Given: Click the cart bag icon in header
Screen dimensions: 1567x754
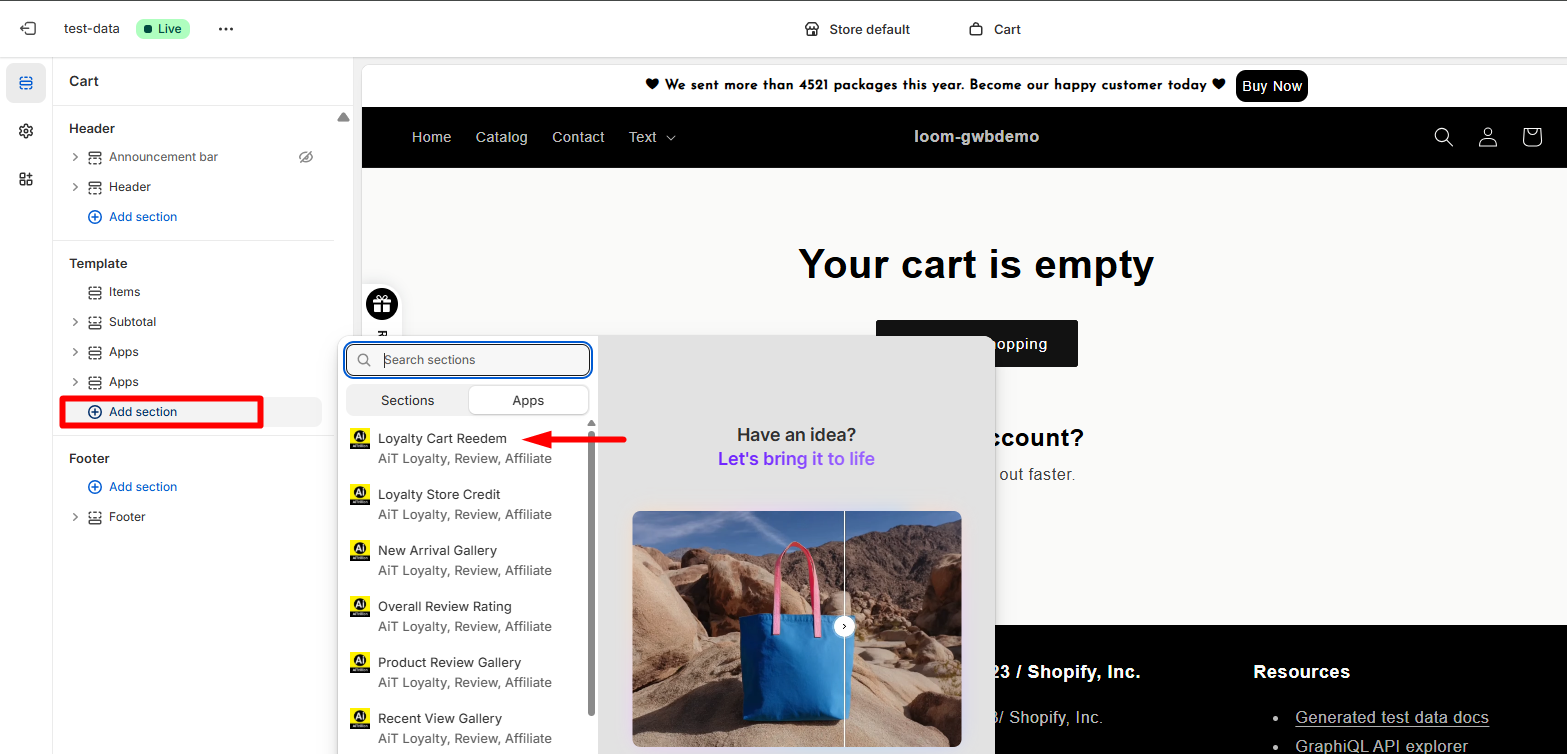Looking at the screenshot, I should [x=1532, y=137].
